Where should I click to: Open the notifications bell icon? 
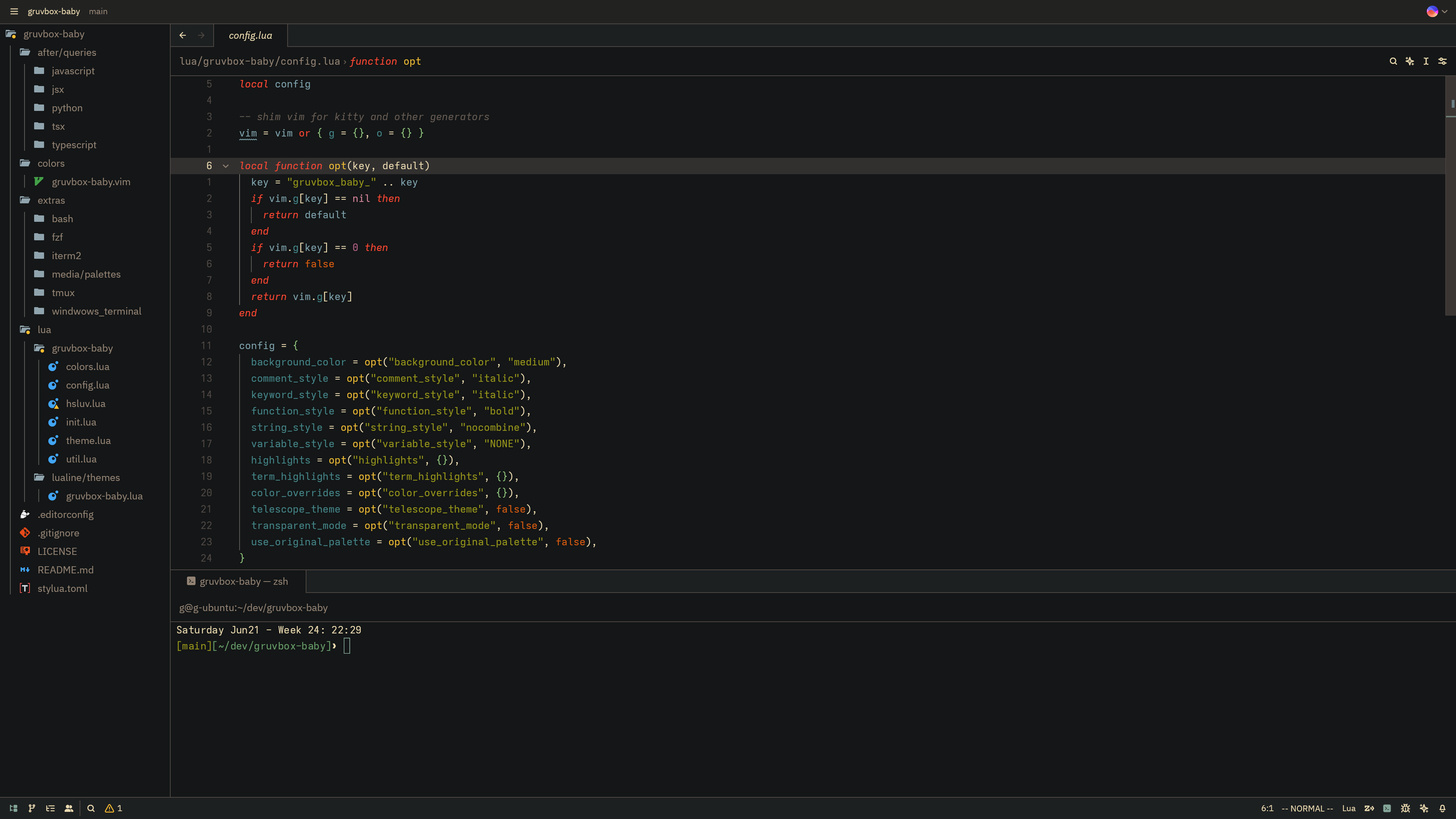point(1442,808)
